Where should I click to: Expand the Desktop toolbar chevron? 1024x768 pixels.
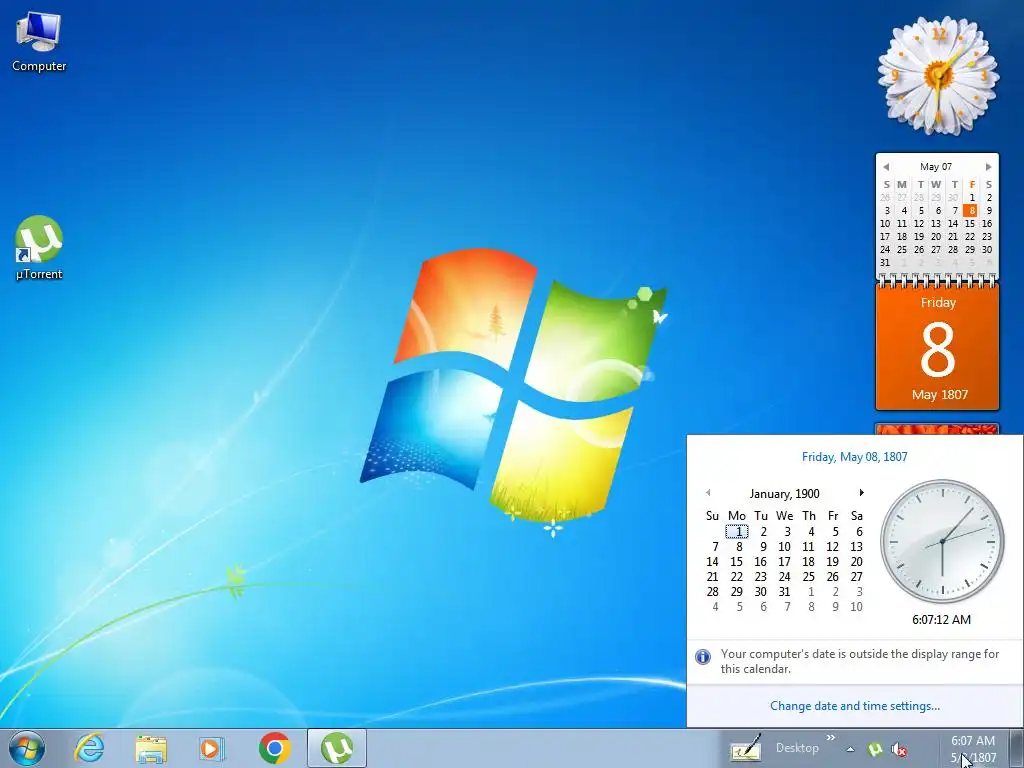(831, 738)
